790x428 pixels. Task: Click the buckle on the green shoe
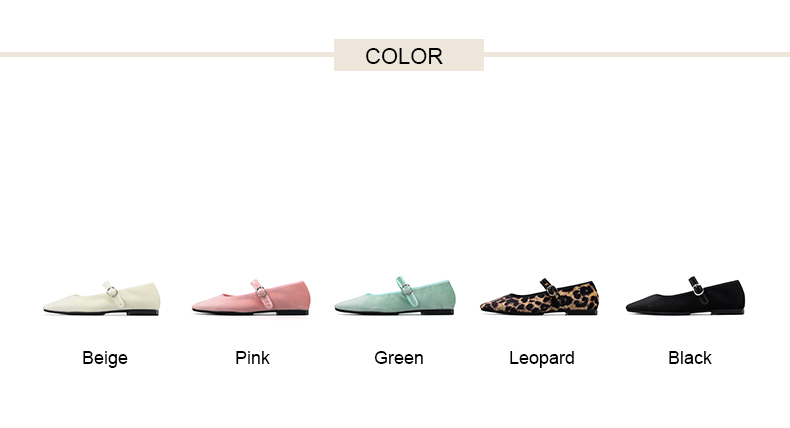[x=407, y=289]
